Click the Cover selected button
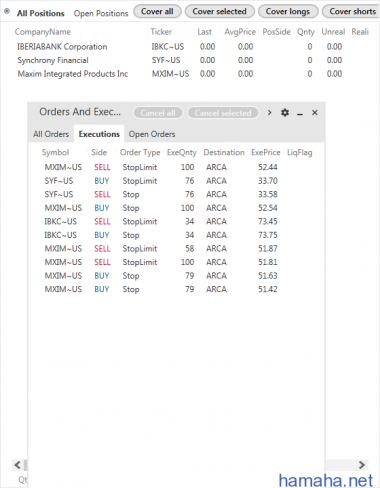The image size is (380, 488). pyautogui.click(x=219, y=11)
